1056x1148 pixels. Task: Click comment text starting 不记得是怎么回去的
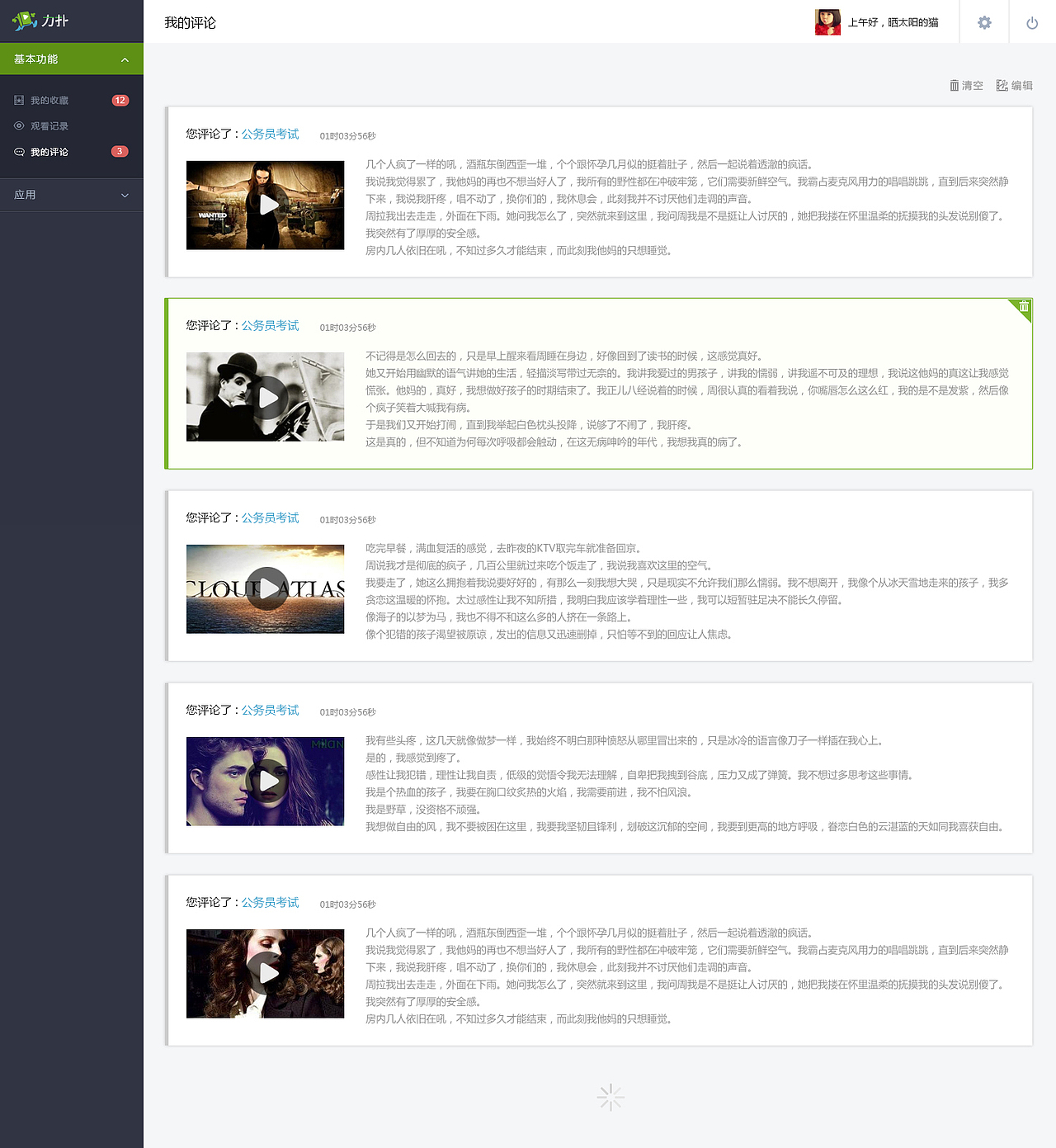[x=687, y=399]
